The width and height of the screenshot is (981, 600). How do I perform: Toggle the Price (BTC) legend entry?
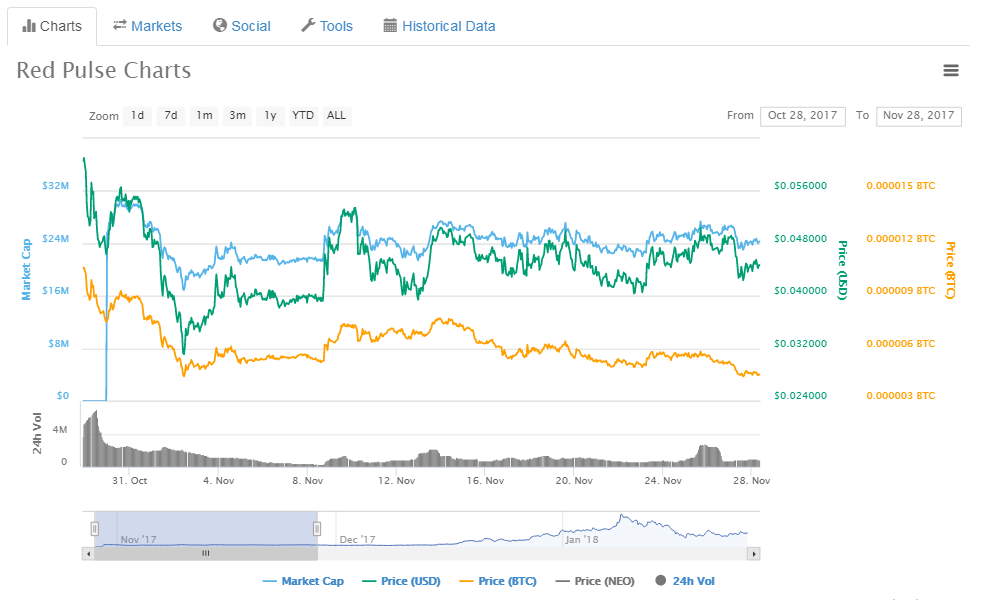point(499,581)
